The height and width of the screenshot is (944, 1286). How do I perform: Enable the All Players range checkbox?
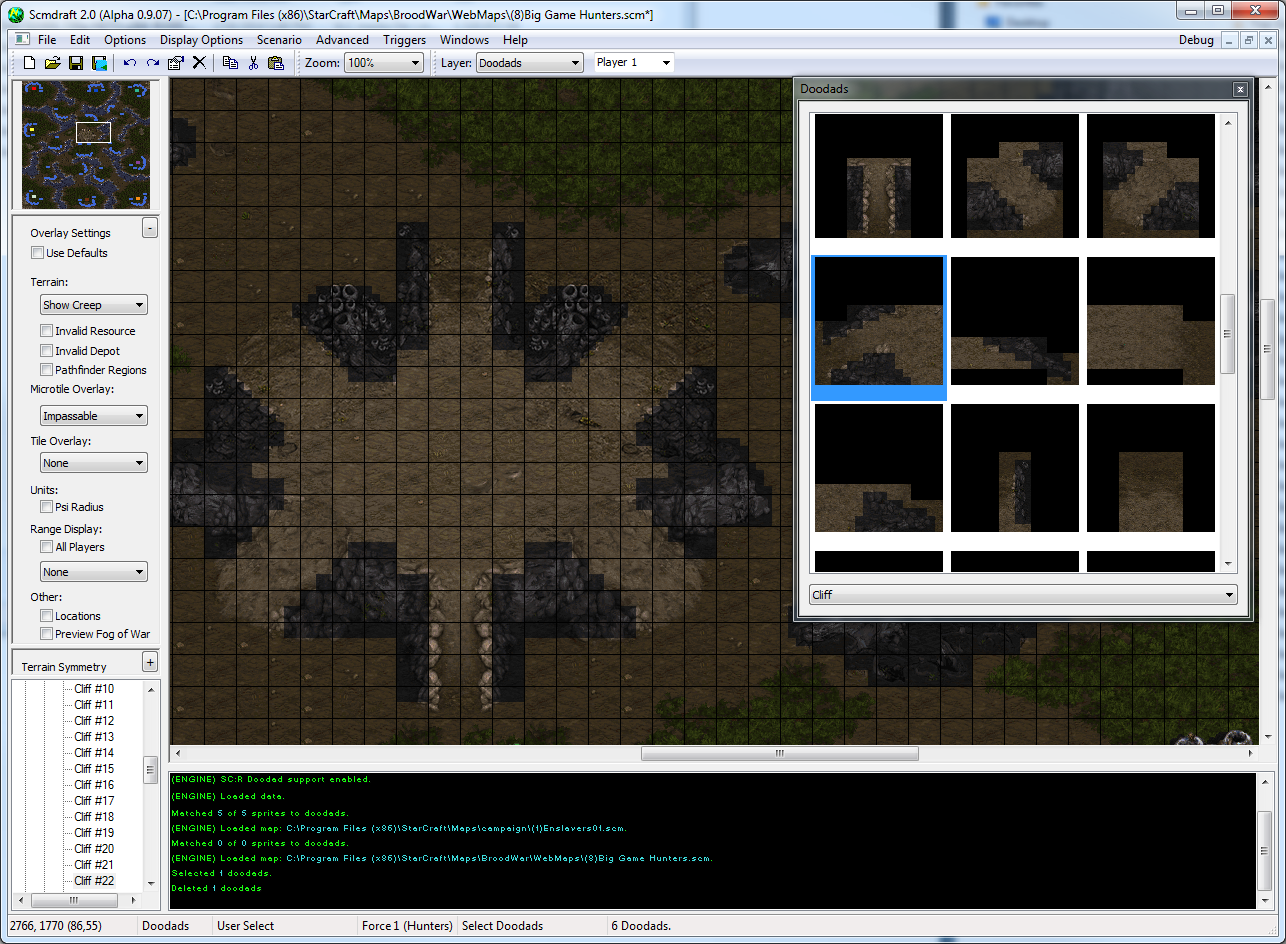(x=46, y=547)
